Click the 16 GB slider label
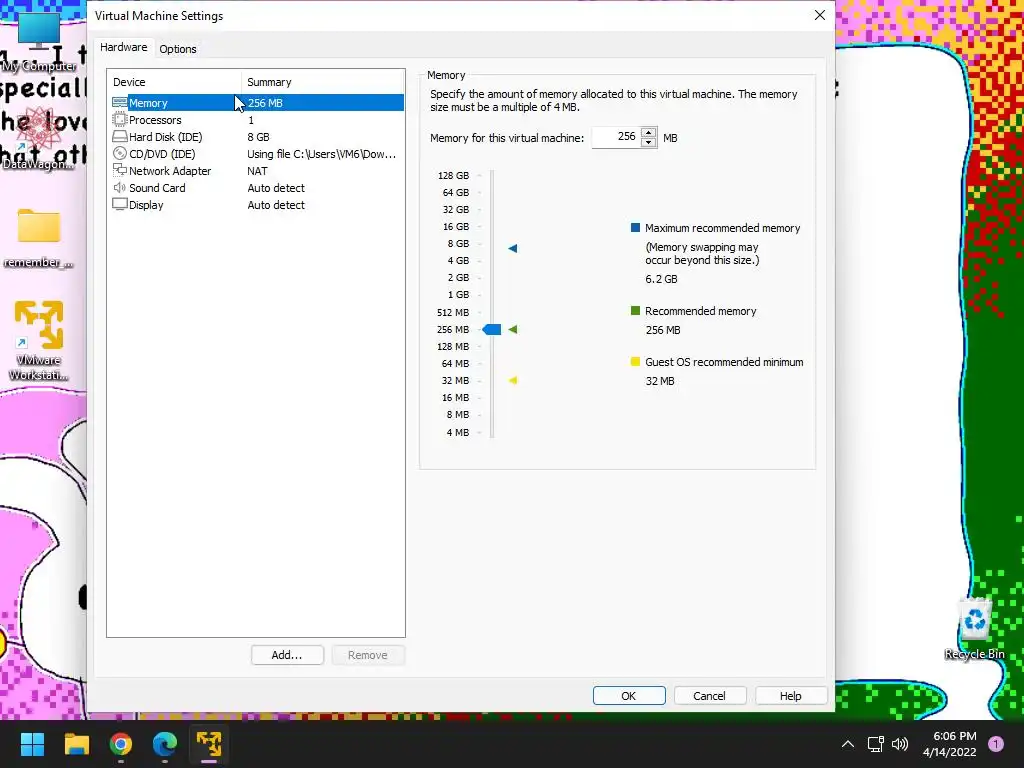The height and width of the screenshot is (768, 1024). pyautogui.click(x=456, y=226)
